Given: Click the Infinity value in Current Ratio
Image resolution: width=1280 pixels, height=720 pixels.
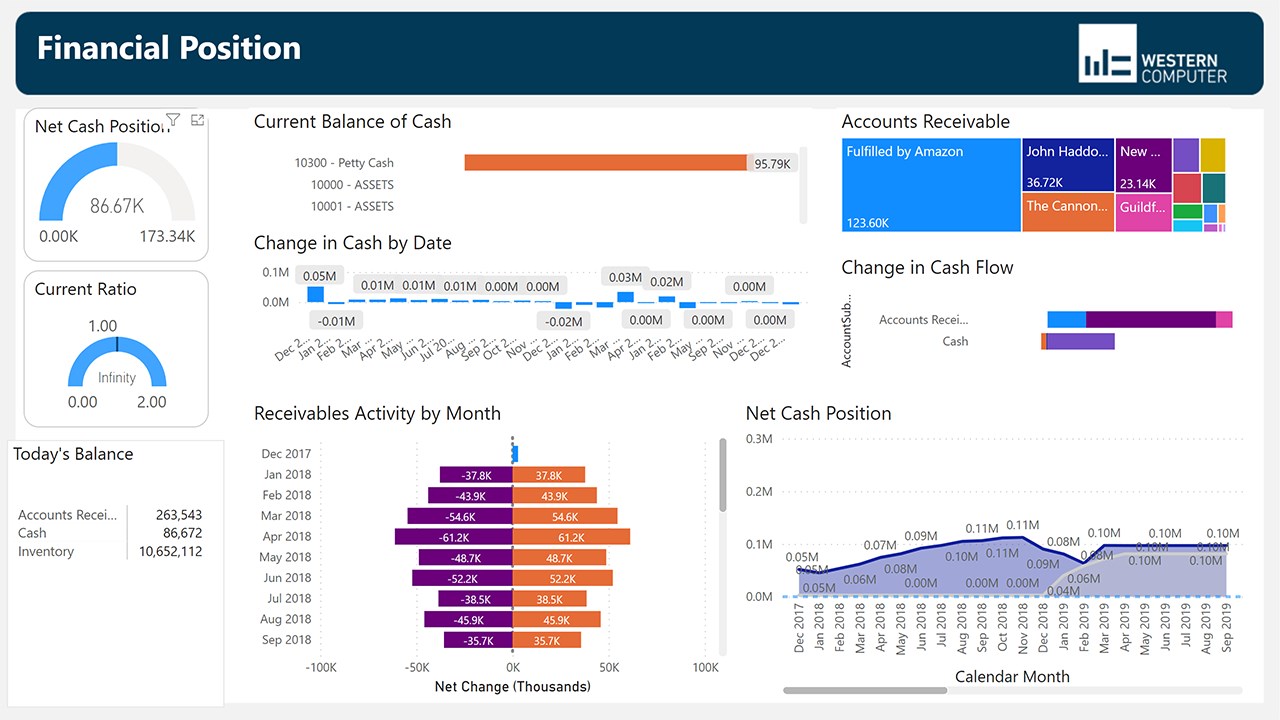Looking at the screenshot, I should click(117, 378).
